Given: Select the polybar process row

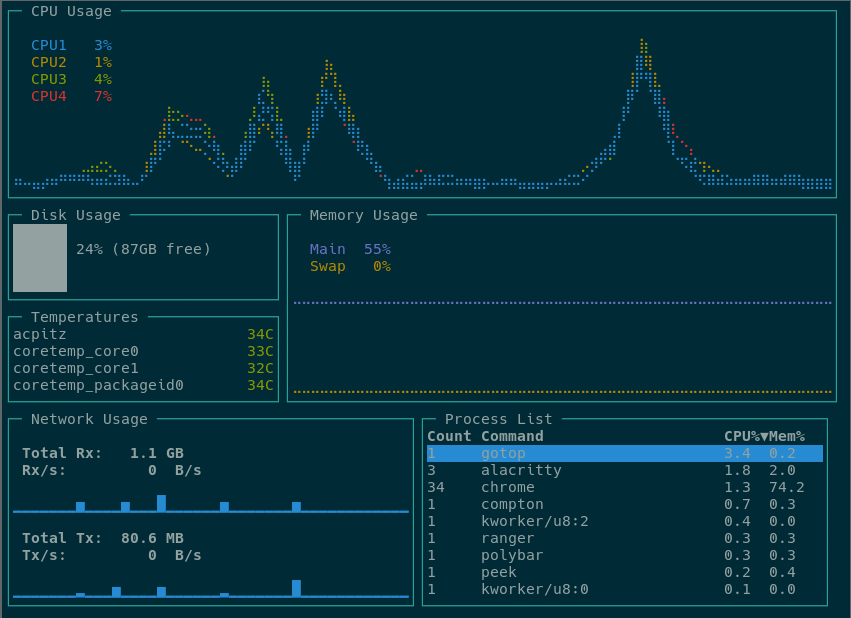Looking at the screenshot, I should tap(625, 556).
